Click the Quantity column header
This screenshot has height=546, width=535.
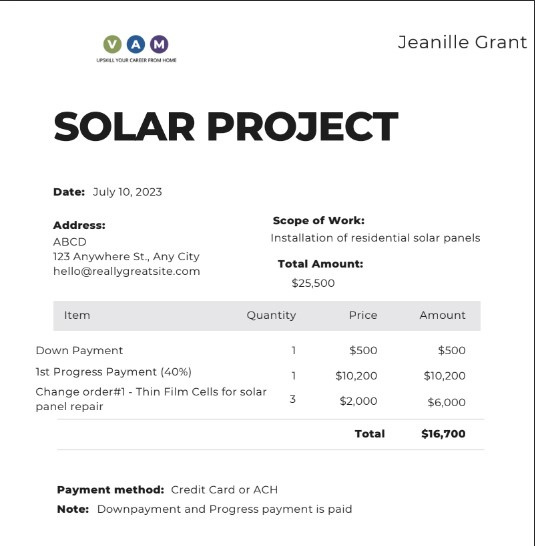(271, 315)
